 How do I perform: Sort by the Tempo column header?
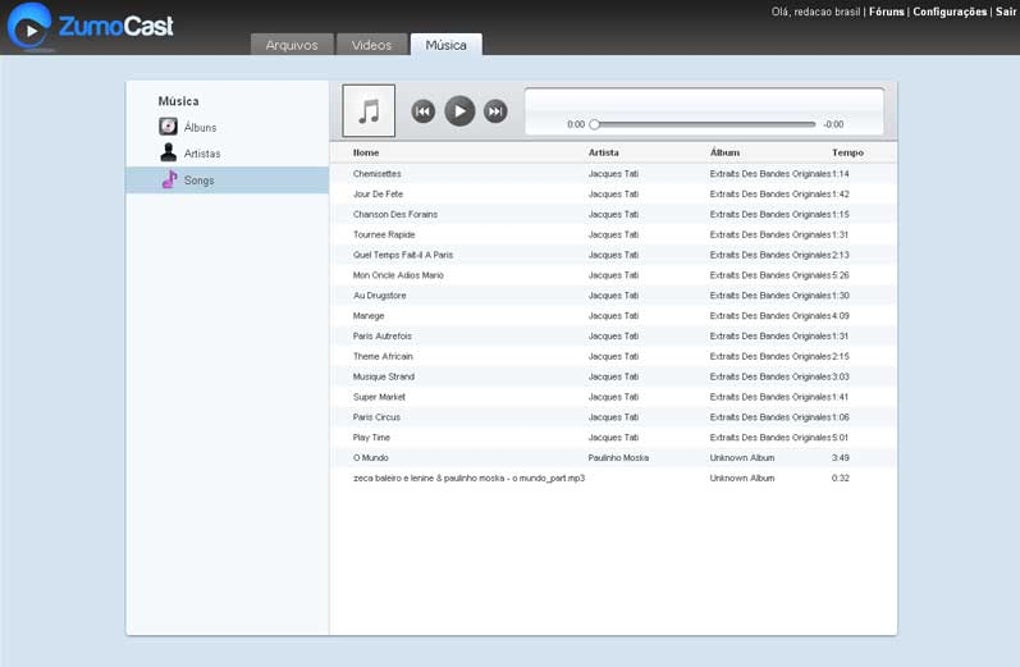[848, 152]
